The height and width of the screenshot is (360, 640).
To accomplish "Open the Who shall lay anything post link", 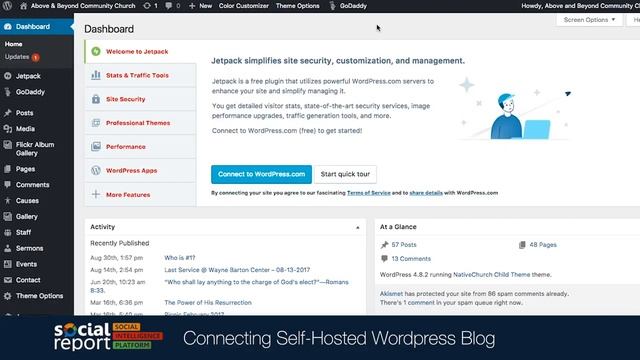I will 257,282.
